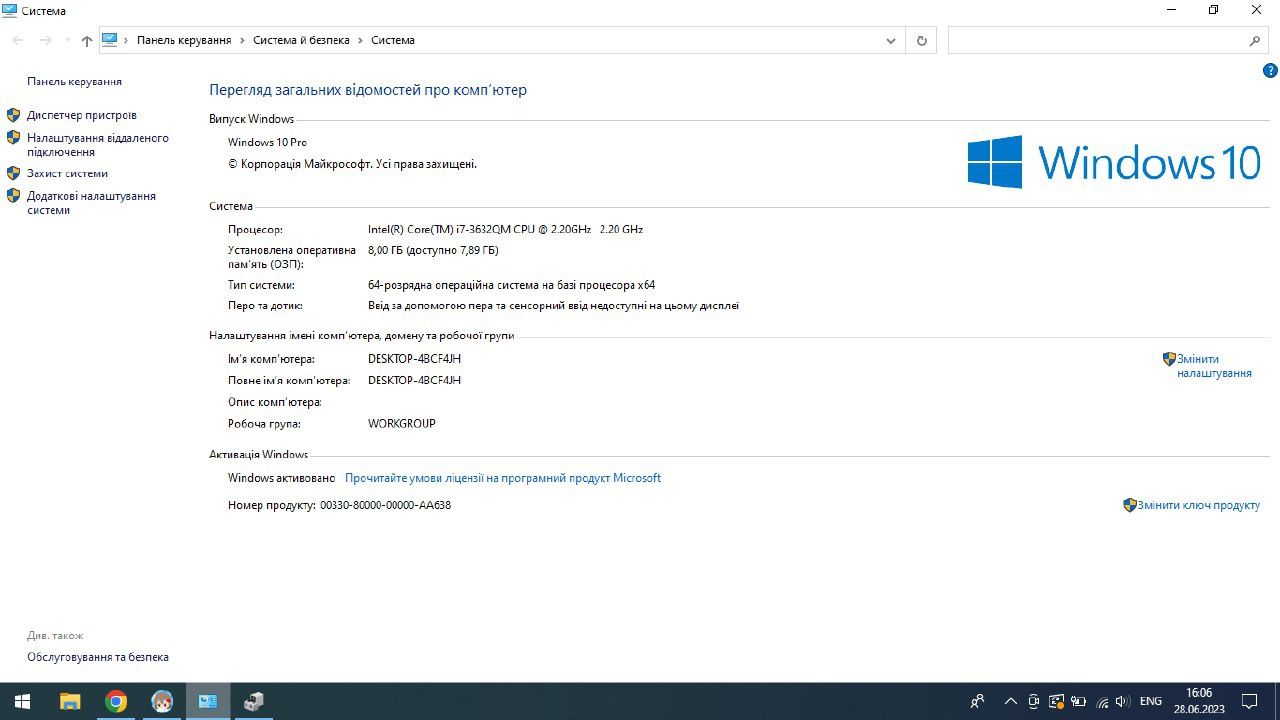Click Змінити ключ продукту link
Image resolution: width=1280 pixels, height=720 pixels.
pyautogui.click(x=1198, y=505)
